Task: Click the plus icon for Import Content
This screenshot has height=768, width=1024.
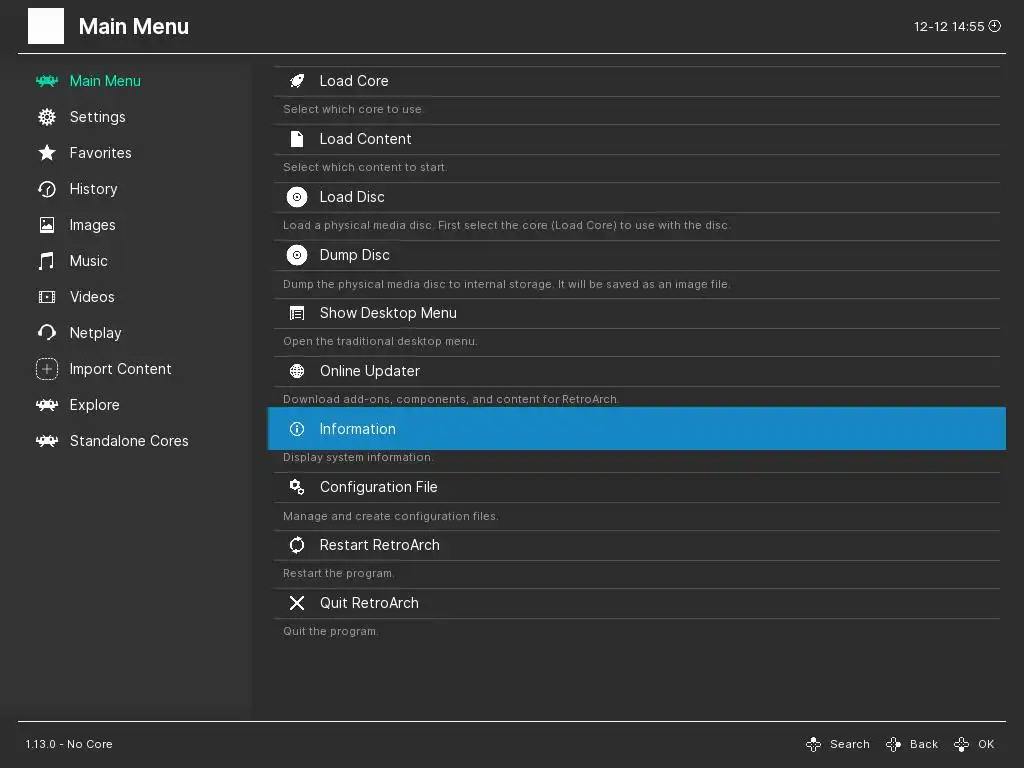Action: 47,369
